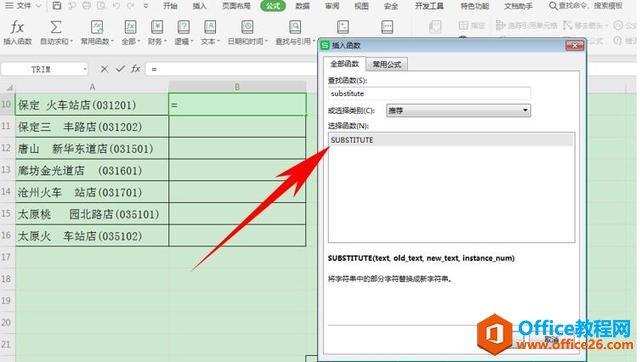Select cell 太原火 车站店(035102)
Viewport: 640px width, 362px height.
tap(92, 235)
